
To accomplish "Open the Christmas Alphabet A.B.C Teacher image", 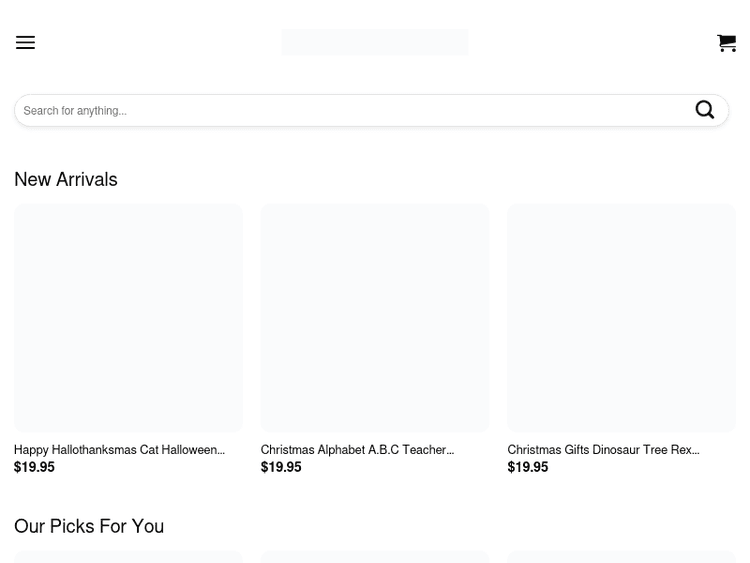I will click(374, 317).
